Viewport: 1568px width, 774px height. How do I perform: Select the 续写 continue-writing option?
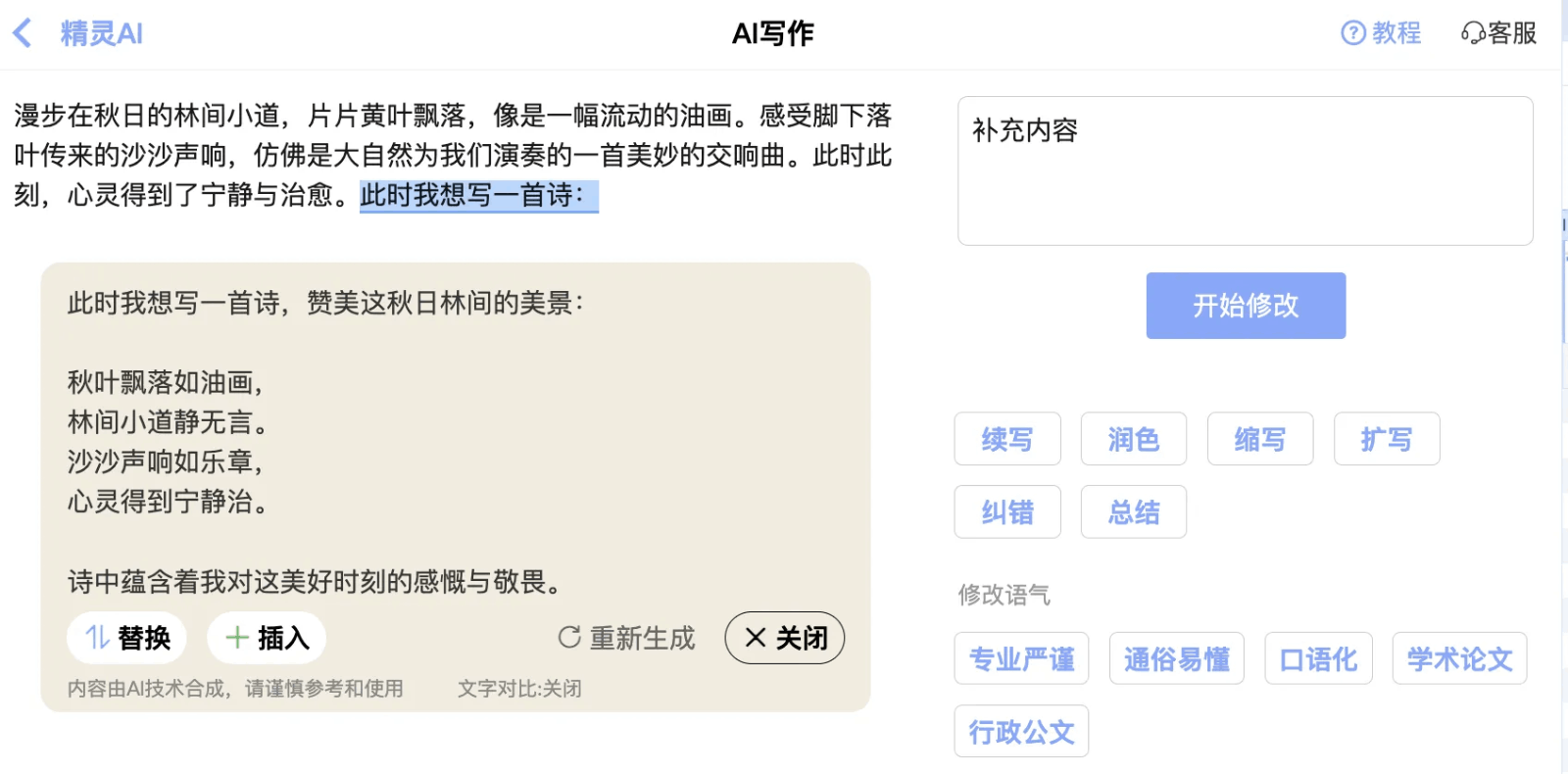[1007, 439]
